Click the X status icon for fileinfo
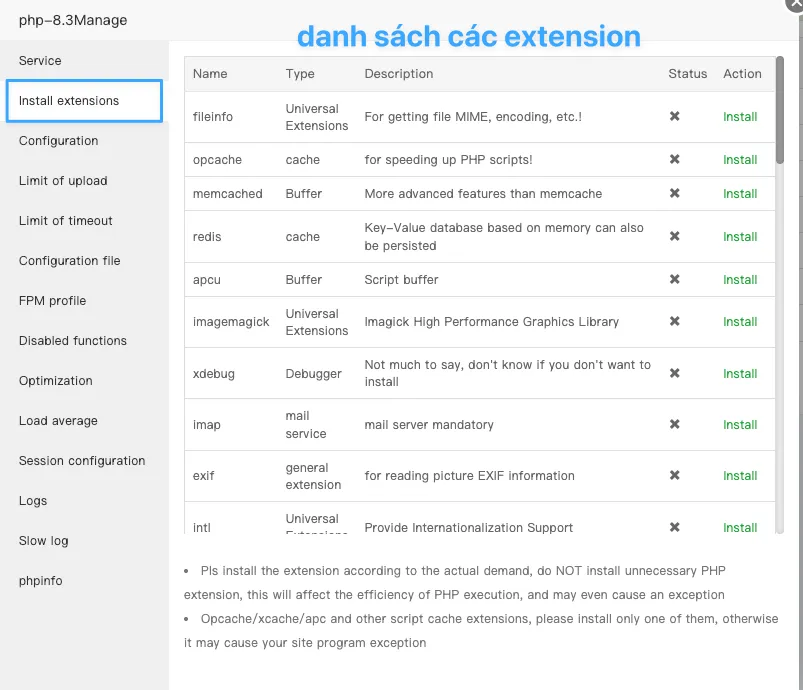The width and height of the screenshot is (803, 690). 675,117
